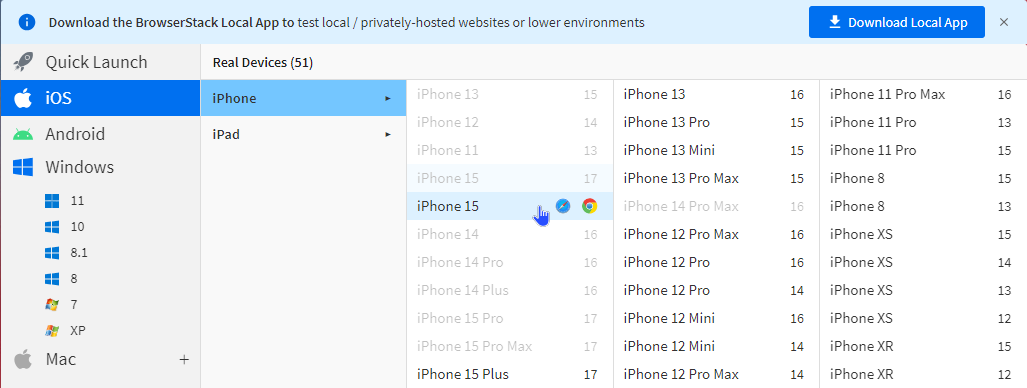Select Windows 7 version icon

[52, 305]
